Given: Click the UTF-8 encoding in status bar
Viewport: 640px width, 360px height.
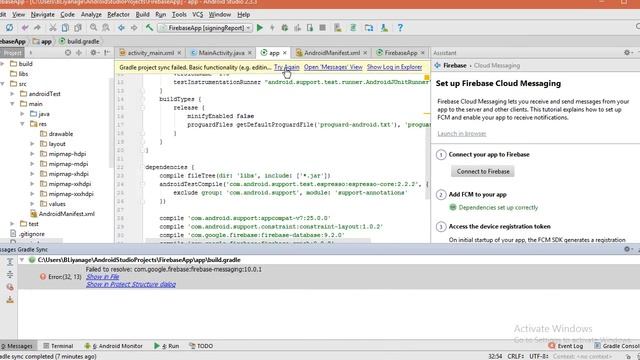Looking at the screenshot, I should click(539, 356).
